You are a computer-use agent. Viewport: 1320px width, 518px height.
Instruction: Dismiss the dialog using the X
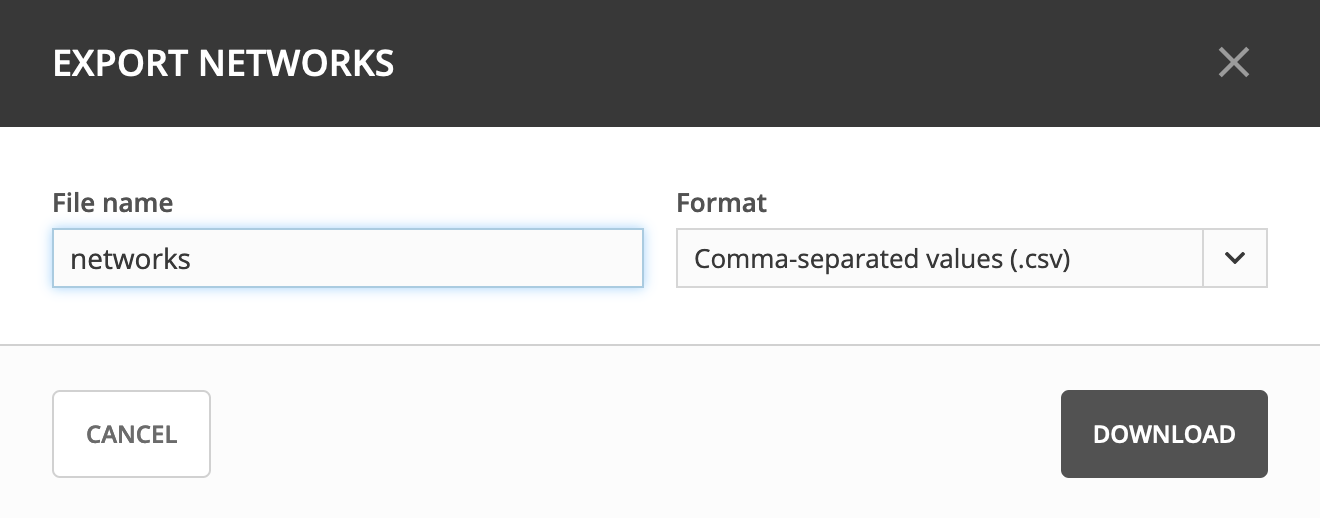[1233, 63]
